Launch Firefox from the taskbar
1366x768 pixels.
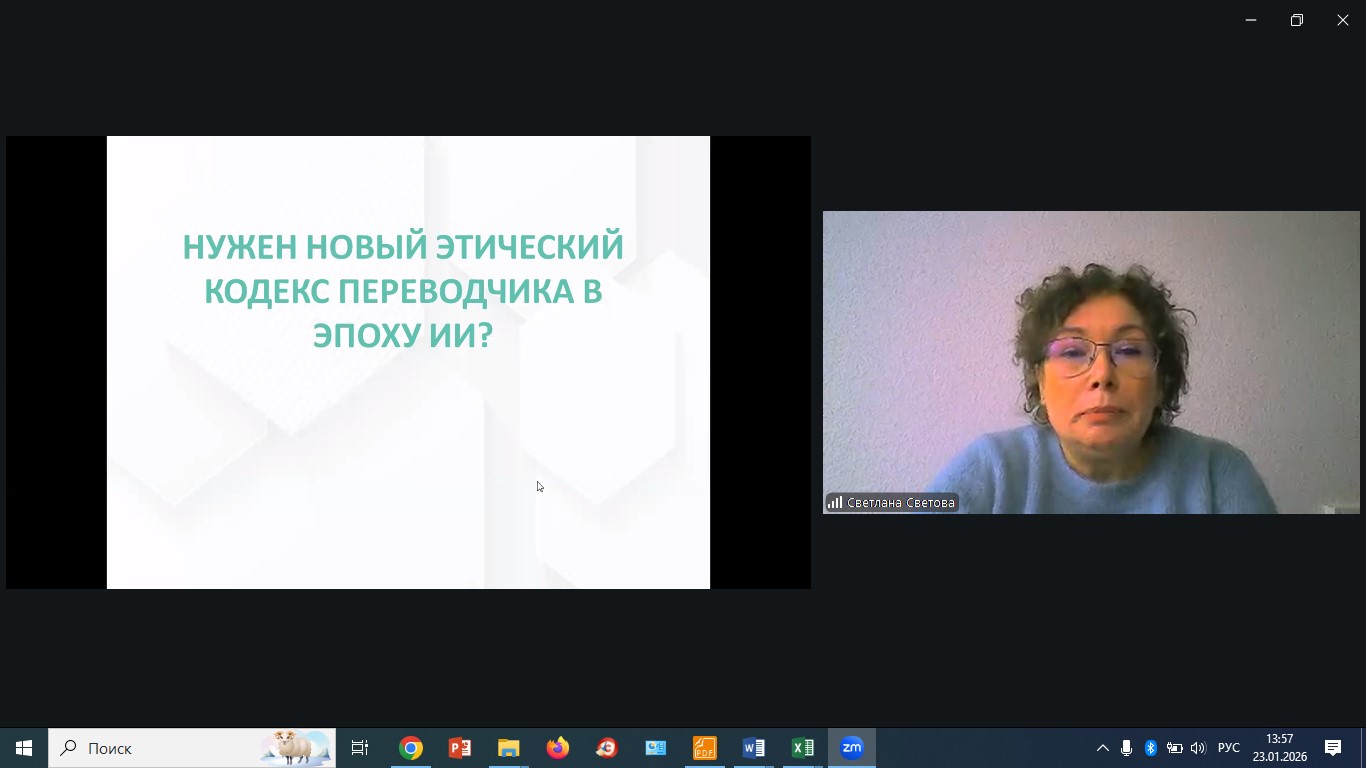pos(558,748)
